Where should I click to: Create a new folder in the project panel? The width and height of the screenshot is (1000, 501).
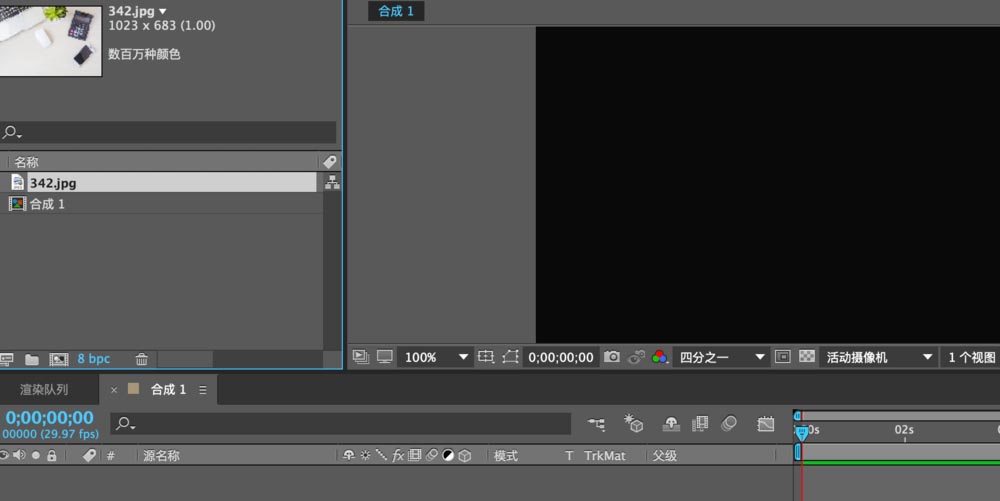pos(32,359)
